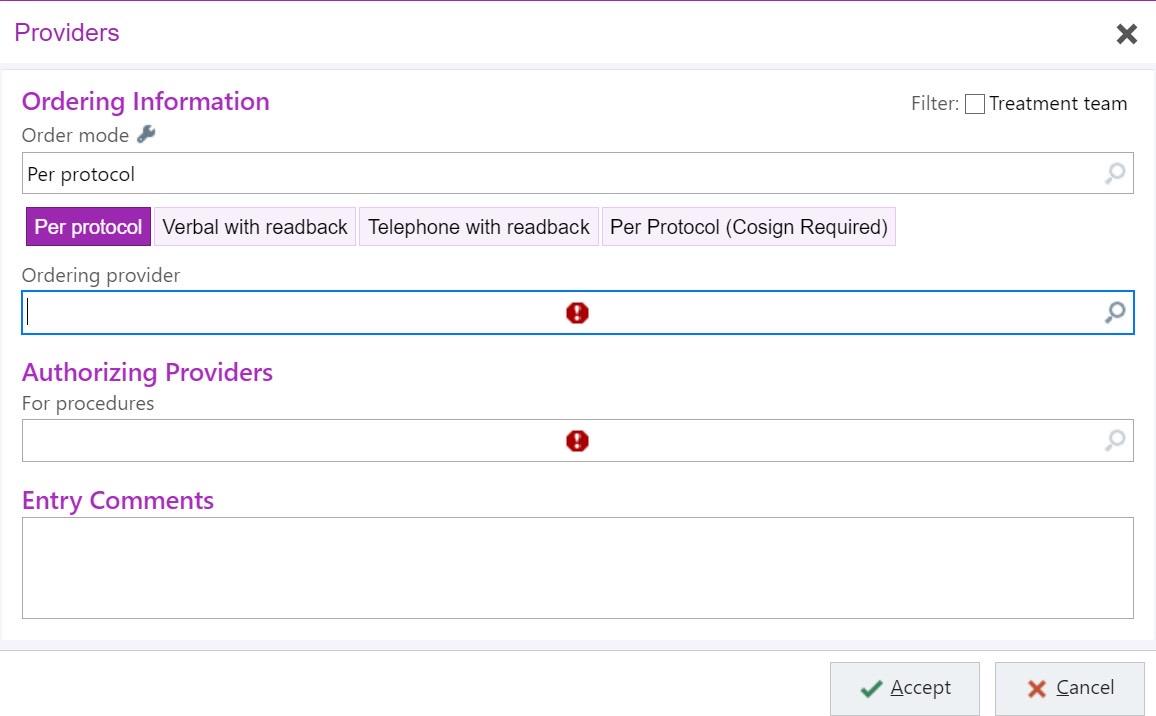Click the For procedures authorizing provider field
The width and height of the screenshot is (1156, 716).
(x=300, y=441)
